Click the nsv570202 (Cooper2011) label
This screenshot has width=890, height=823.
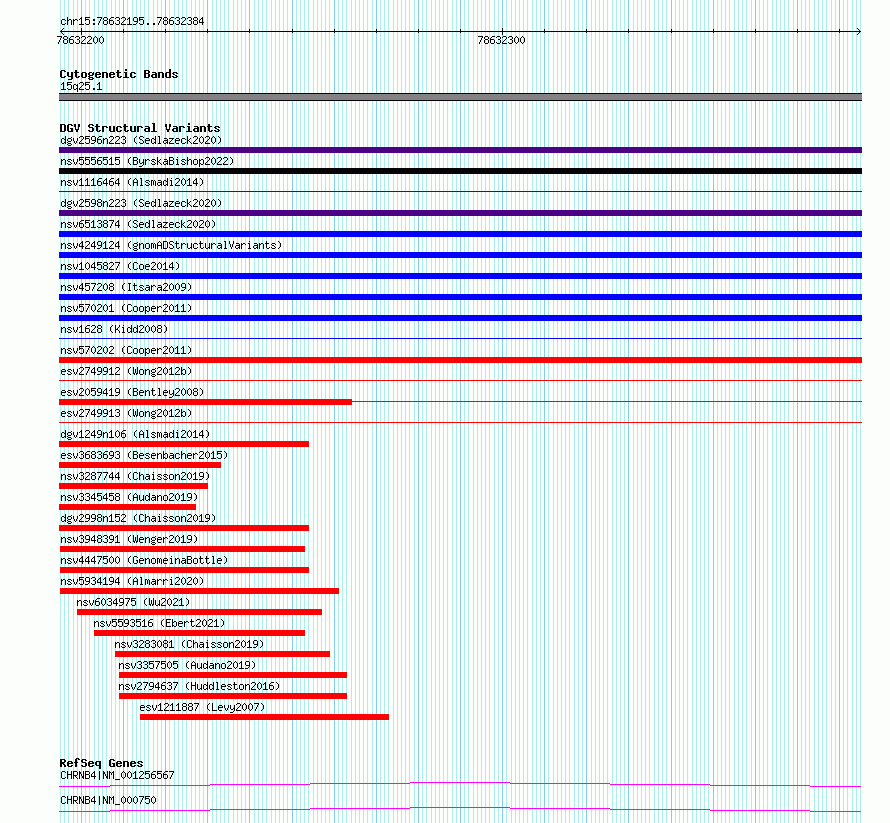coord(126,350)
